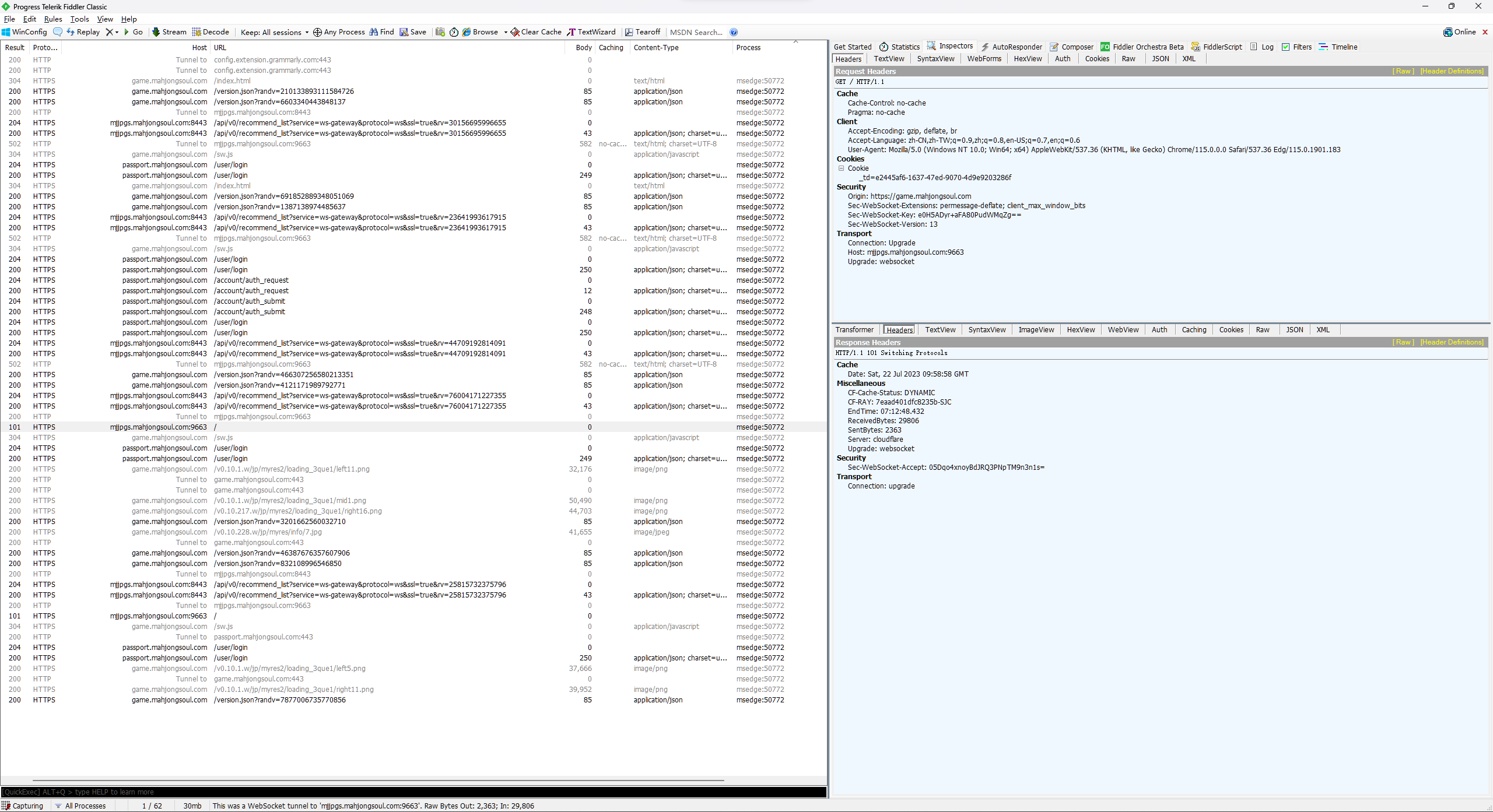
Task: Open Keep: All sessions dropdown
Action: 274,32
